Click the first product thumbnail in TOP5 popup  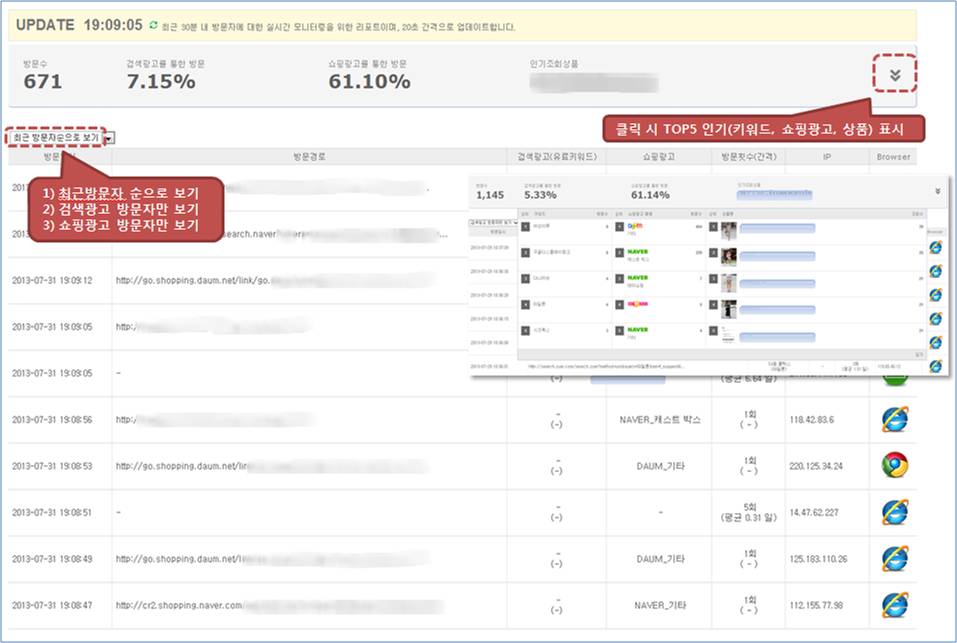(730, 229)
